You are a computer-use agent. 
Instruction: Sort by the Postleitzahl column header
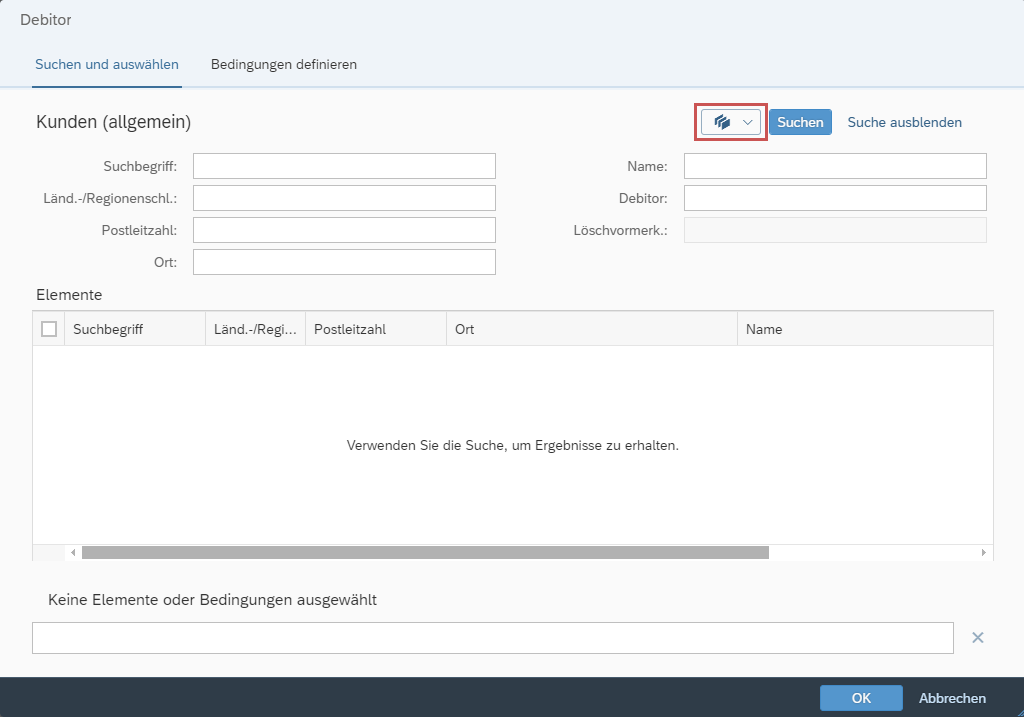tap(375, 329)
